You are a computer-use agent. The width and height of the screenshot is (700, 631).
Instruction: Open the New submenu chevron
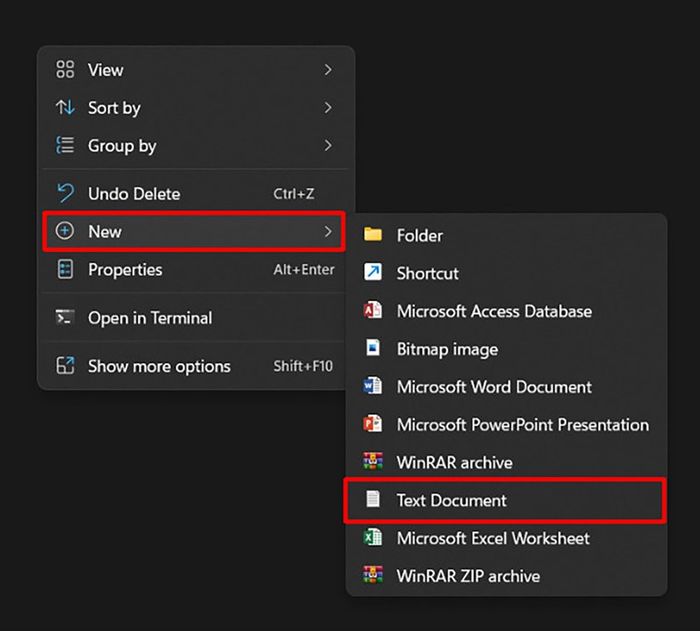tap(328, 231)
